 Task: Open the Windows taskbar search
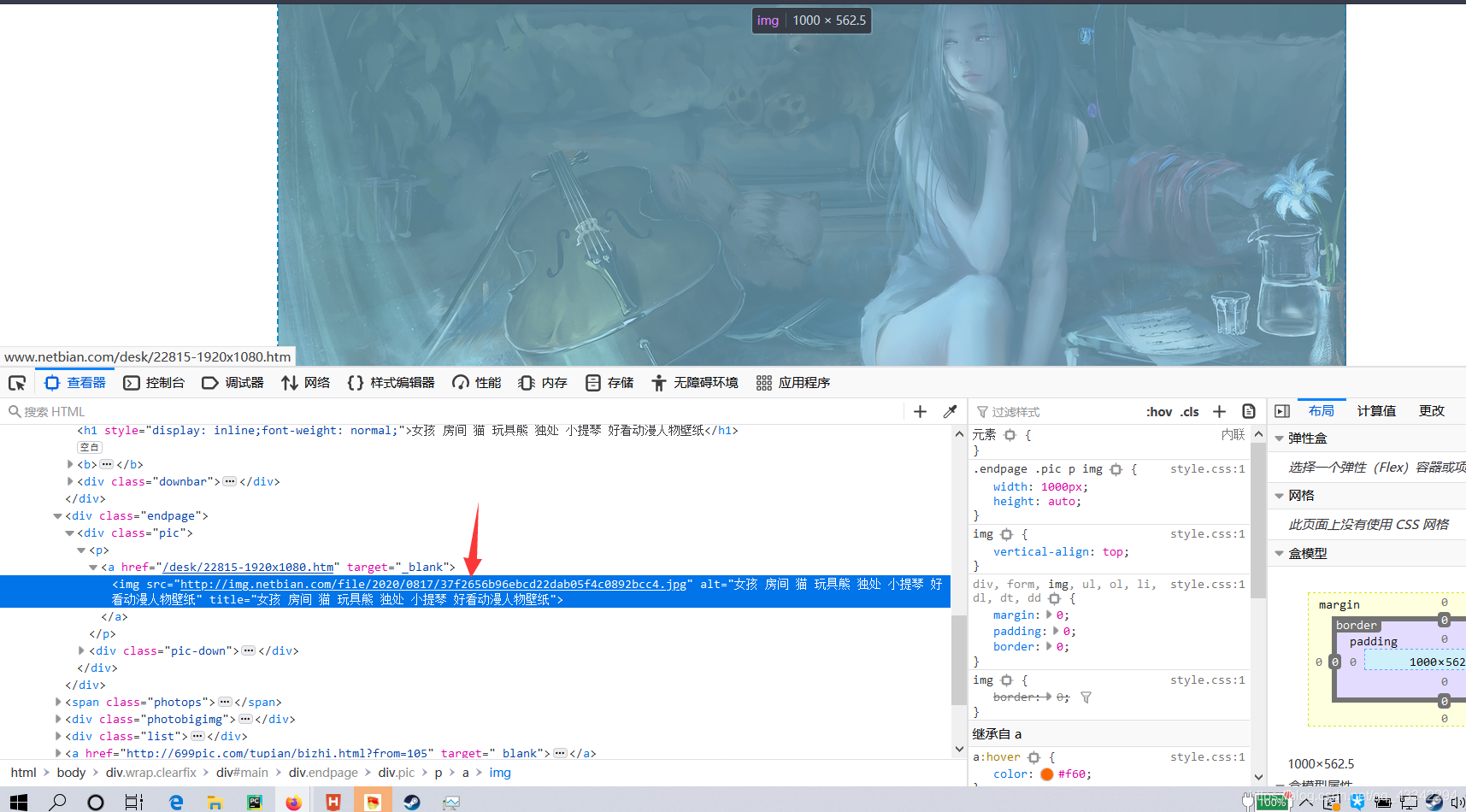(x=57, y=802)
